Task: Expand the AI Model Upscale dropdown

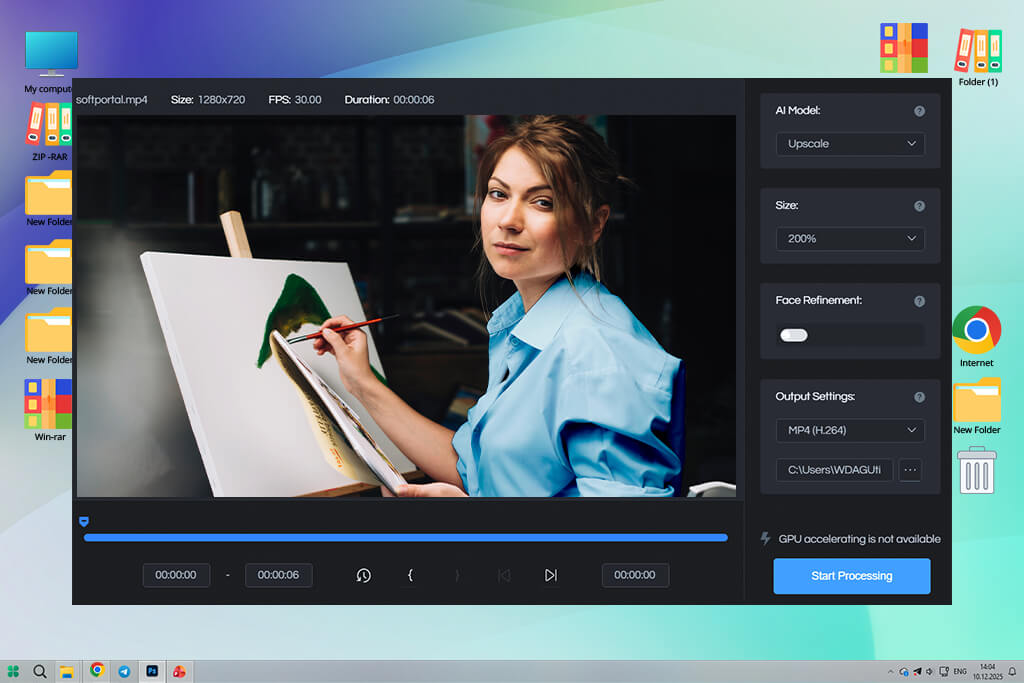Action: [x=850, y=144]
